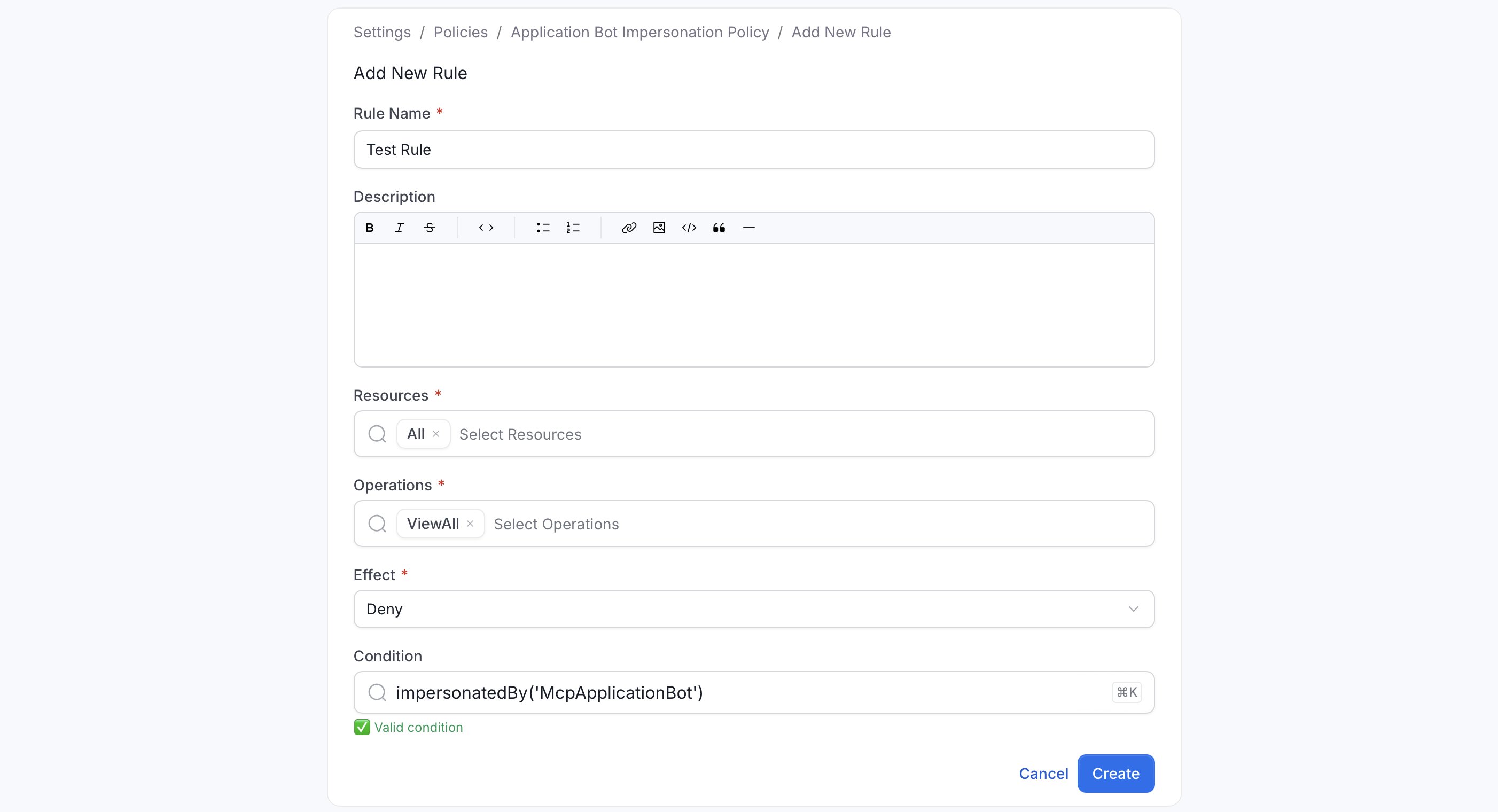This screenshot has height=812, width=1498.
Task: Insert an image into description
Action: (659, 228)
